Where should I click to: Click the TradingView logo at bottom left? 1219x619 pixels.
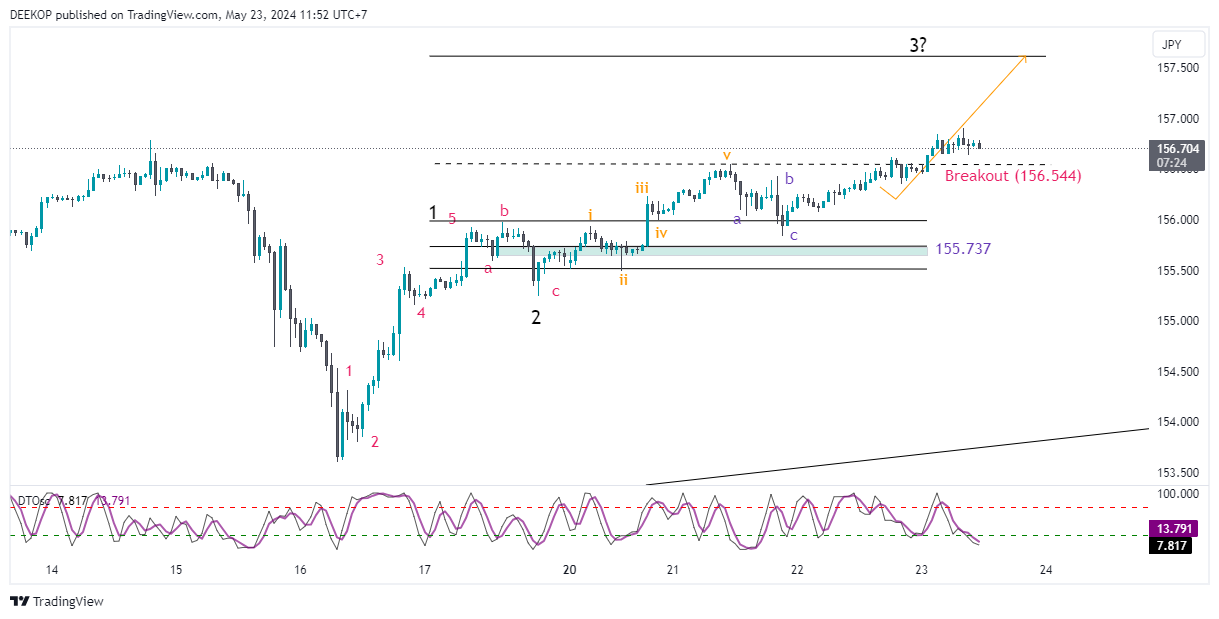tap(57, 601)
